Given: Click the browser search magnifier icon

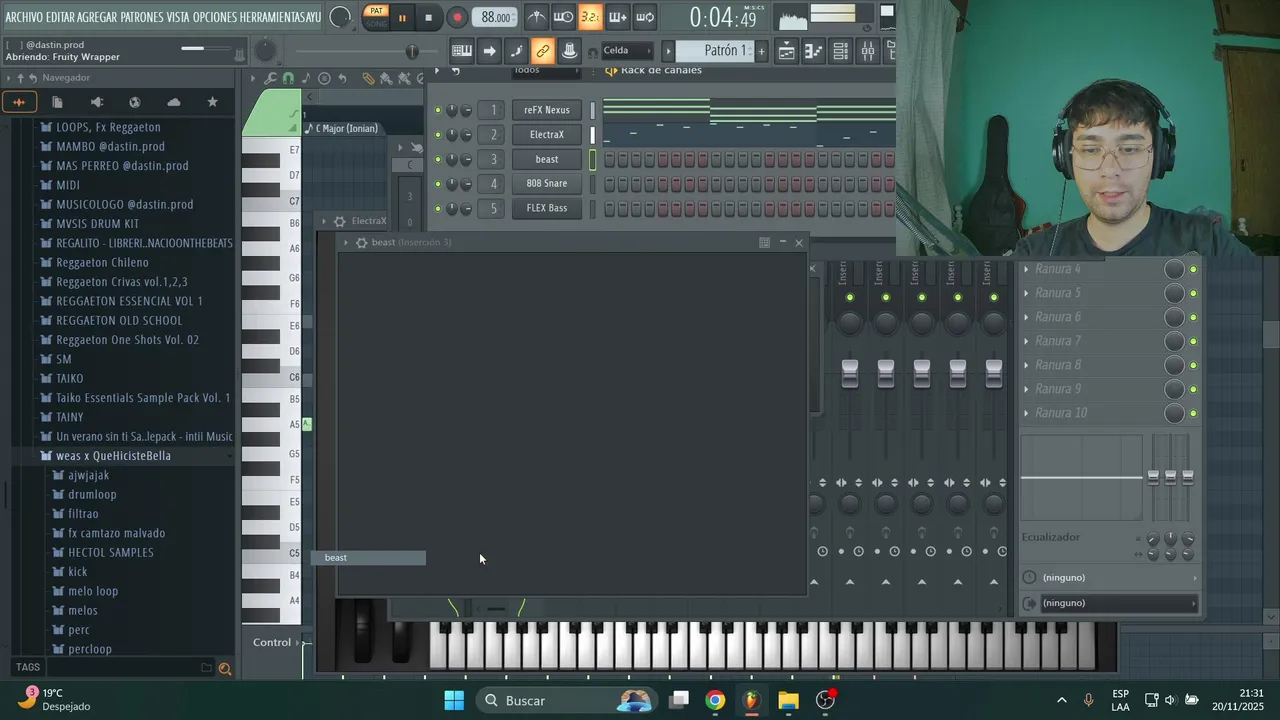Looking at the screenshot, I should tap(225, 669).
